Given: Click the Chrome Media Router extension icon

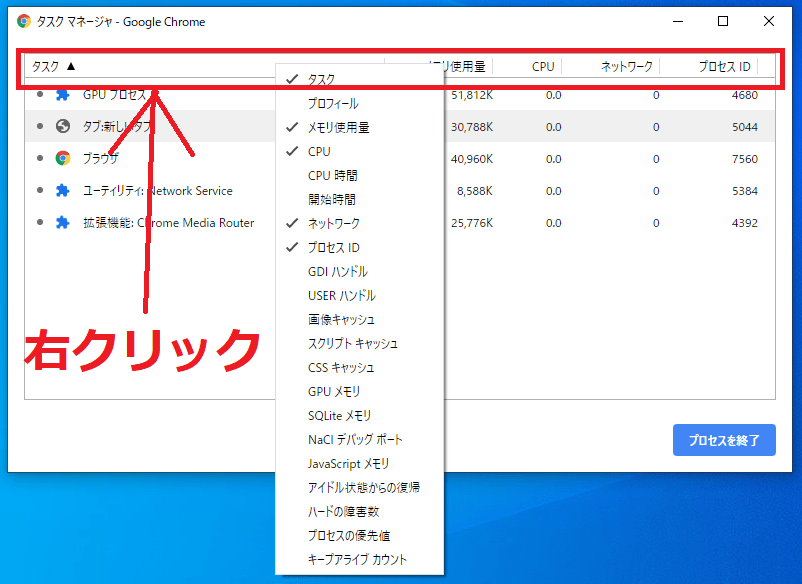Looking at the screenshot, I should (62, 223).
